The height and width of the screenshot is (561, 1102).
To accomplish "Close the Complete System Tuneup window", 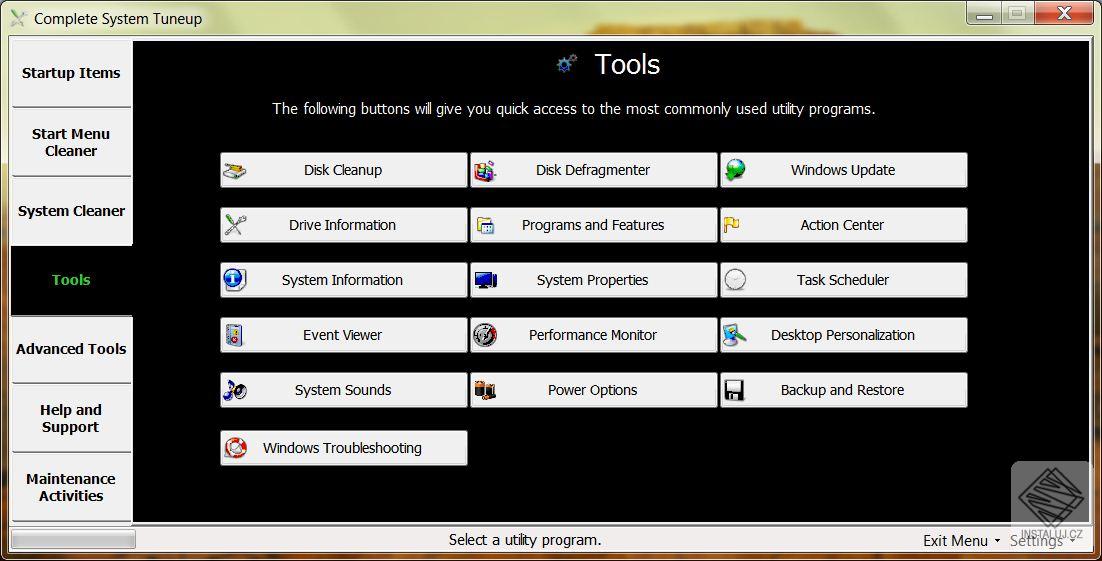I will pyautogui.click(x=1064, y=13).
